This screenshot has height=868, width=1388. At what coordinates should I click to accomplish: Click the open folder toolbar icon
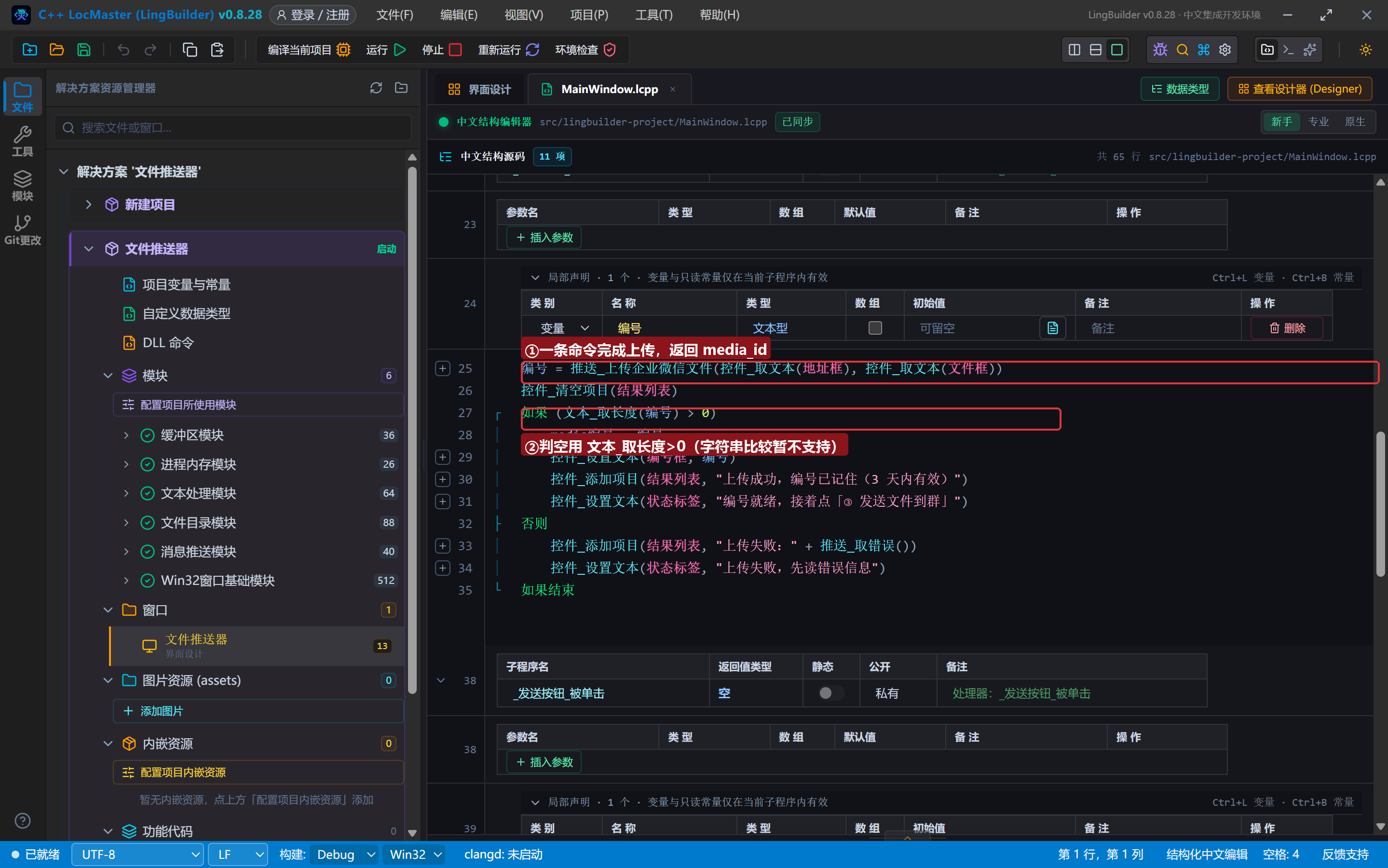(57, 50)
